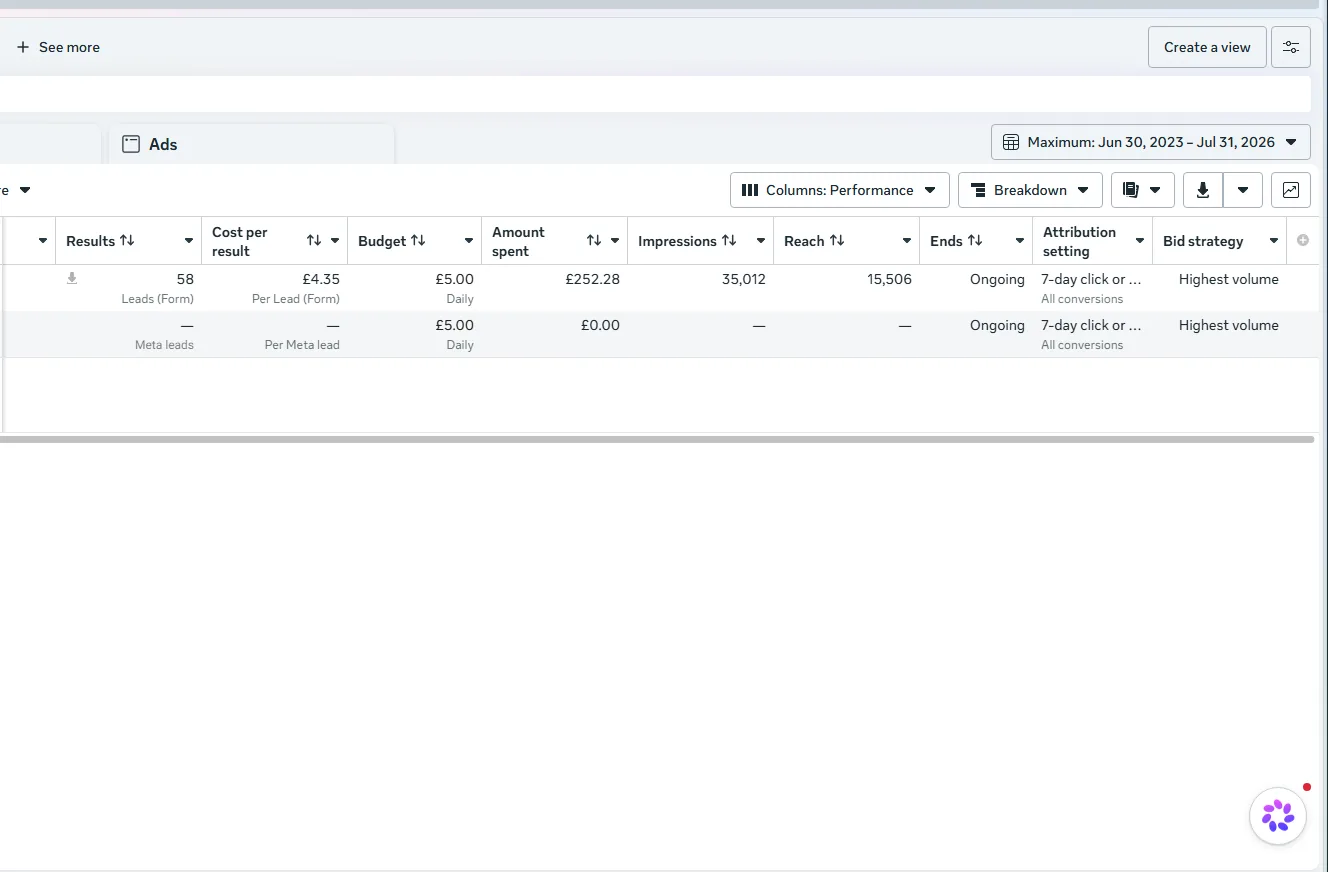
Task: Click the Leads (Form) label
Action: tap(157, 299)
